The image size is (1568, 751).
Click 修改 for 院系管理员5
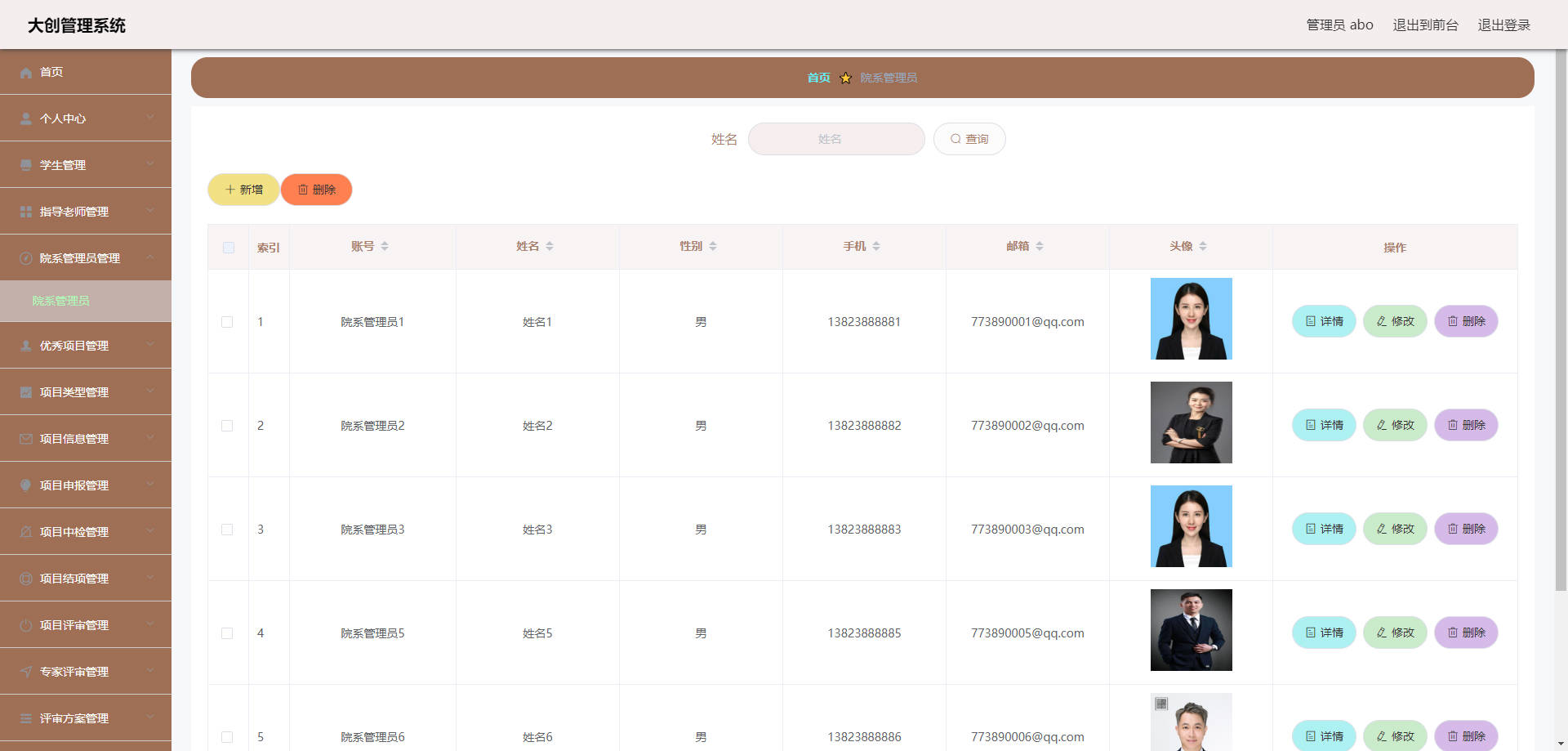point(1395,633)
